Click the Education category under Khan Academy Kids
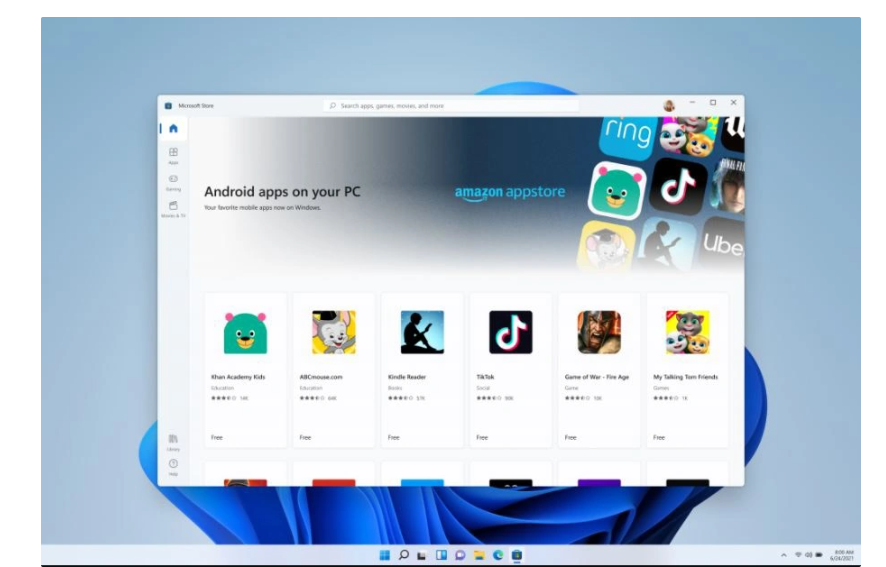886x567 pixels. (x=222, y=388)
